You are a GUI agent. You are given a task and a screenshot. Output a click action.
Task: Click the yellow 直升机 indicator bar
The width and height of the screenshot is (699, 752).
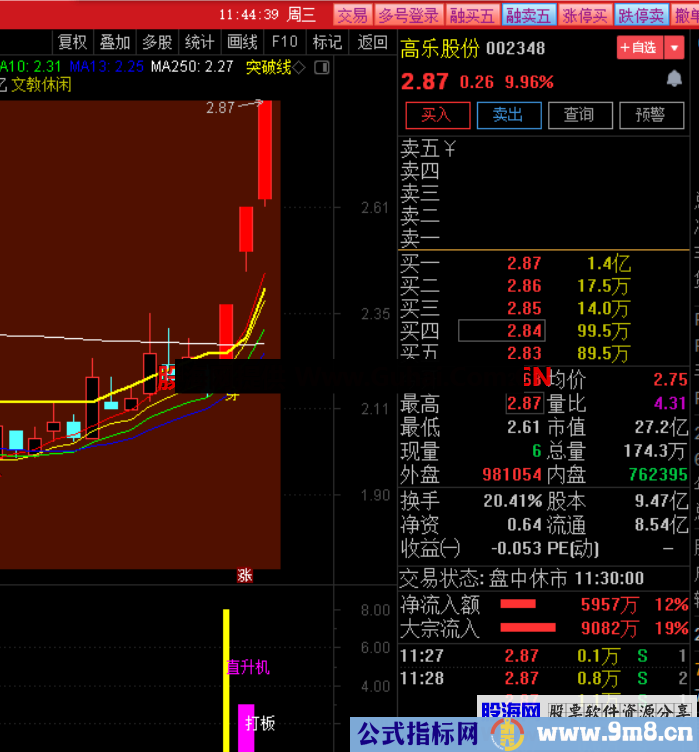[x=227, y=665]
